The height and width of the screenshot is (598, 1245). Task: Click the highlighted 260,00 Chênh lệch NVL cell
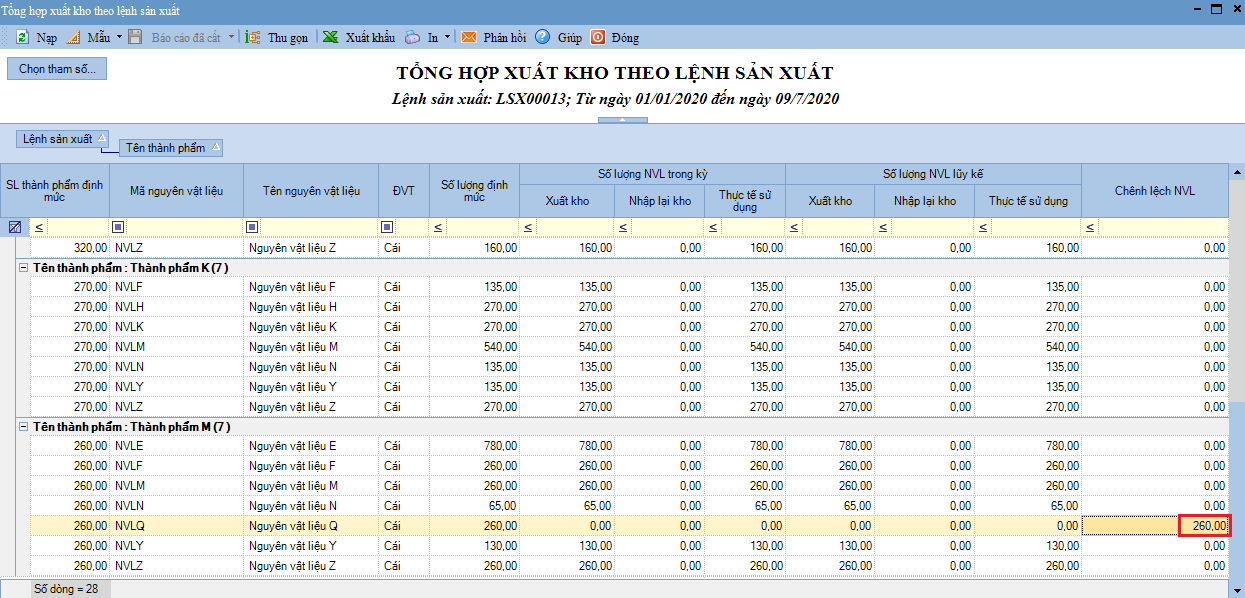coord(1155,525)
